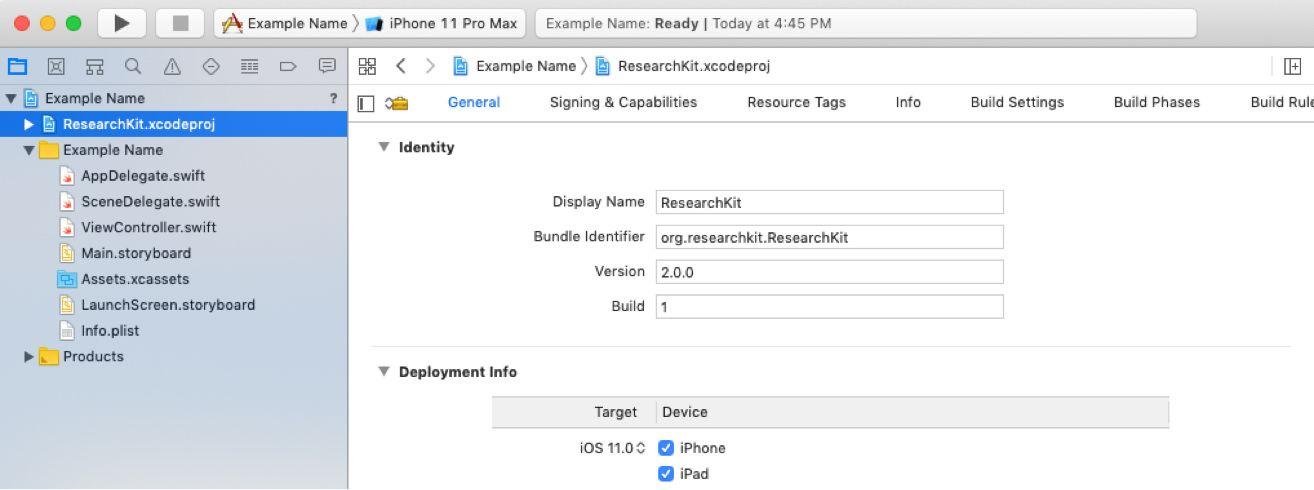Open the Test navigator diamond icon
Screen dimensions: 1314x490
211,67
